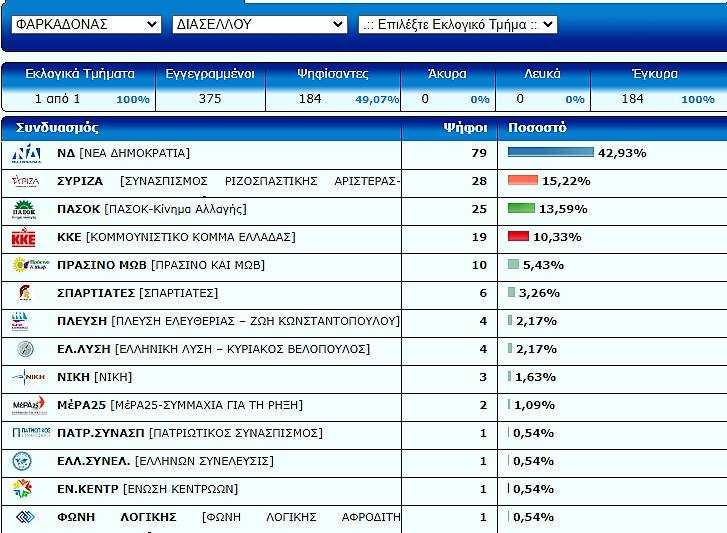
Task: Click the ΠΛΕΥΣΗ ΕΛΕΥΘΕΡΙΑΣ party name
Action: pos(228,321)
